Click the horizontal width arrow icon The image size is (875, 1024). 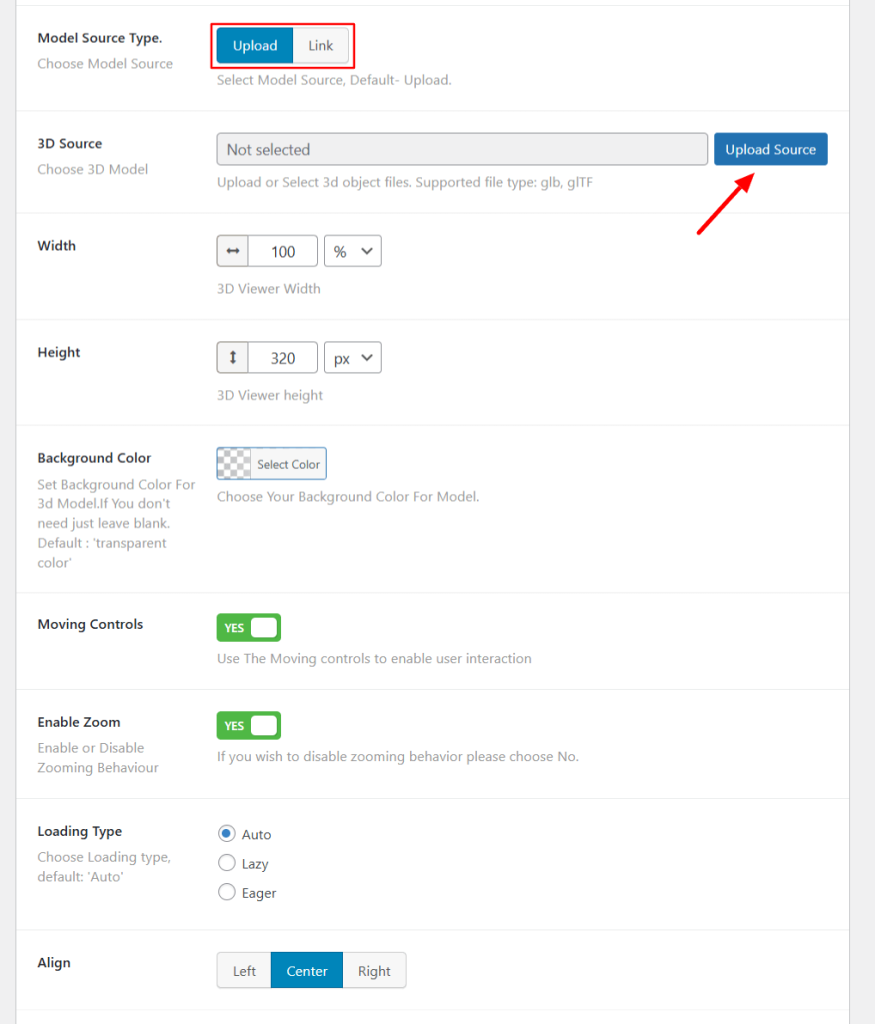(x=233, y=251)
